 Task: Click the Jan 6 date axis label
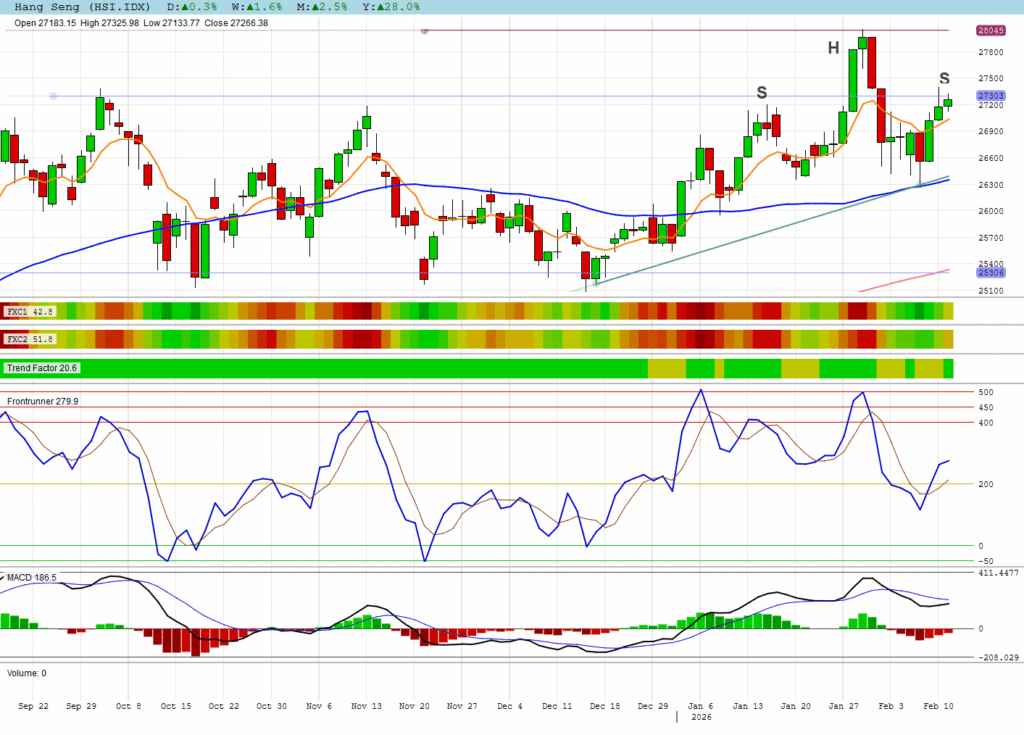(700, 705)
